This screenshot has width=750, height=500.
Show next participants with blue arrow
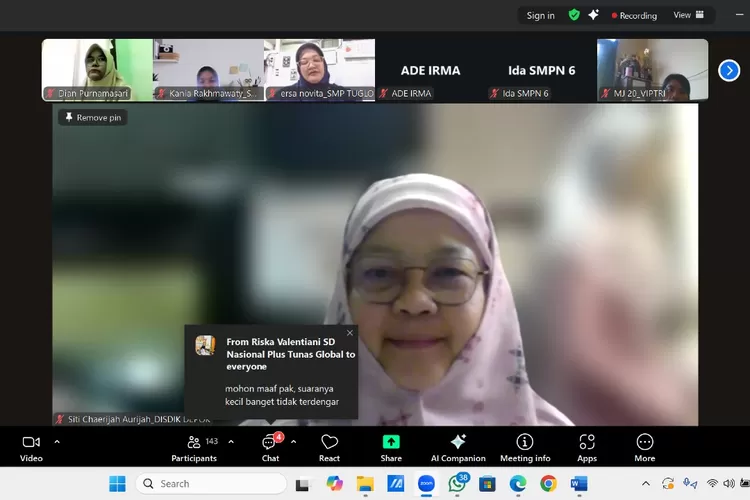(x=729, y=71)
